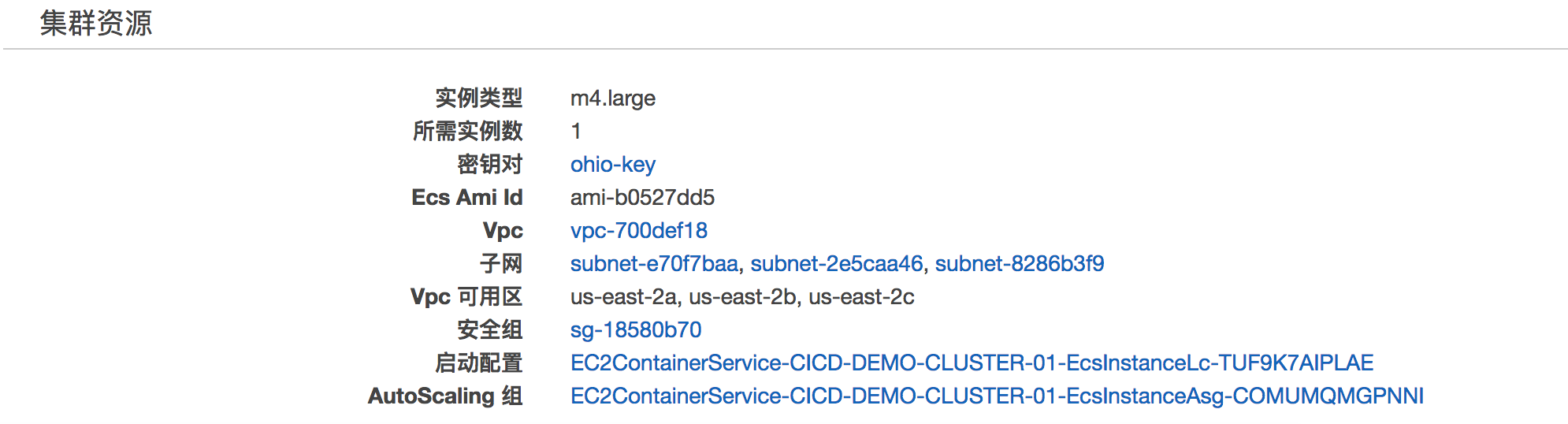Screen dimensions: 1568x424
Task: Click the 所需实例数 label
Action: point(467,131)
